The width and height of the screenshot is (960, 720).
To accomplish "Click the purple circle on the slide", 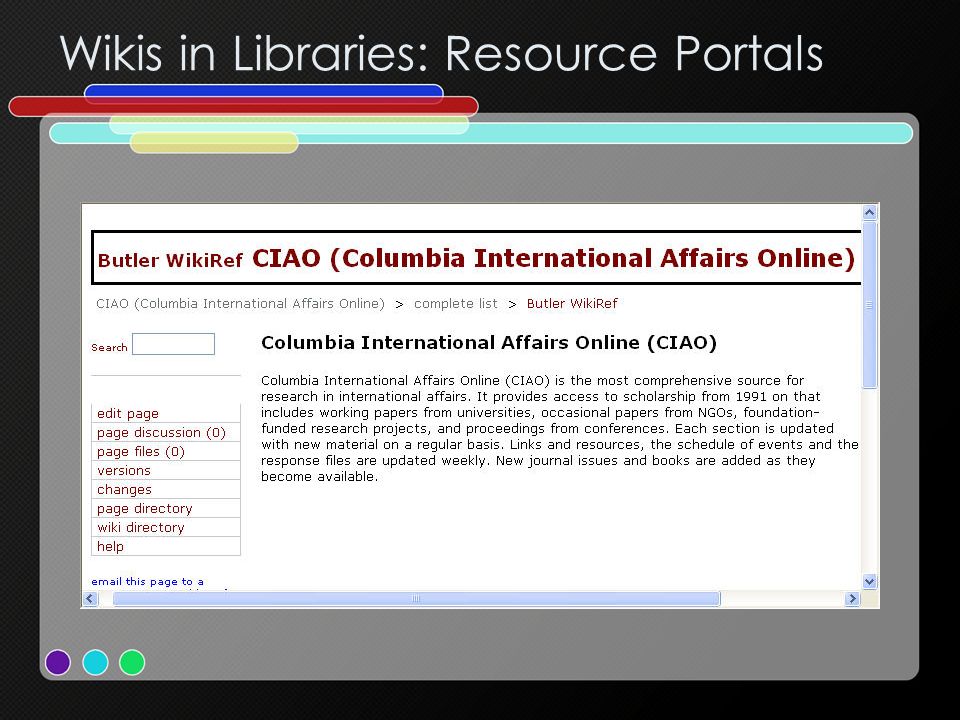I will click(58, 662).
